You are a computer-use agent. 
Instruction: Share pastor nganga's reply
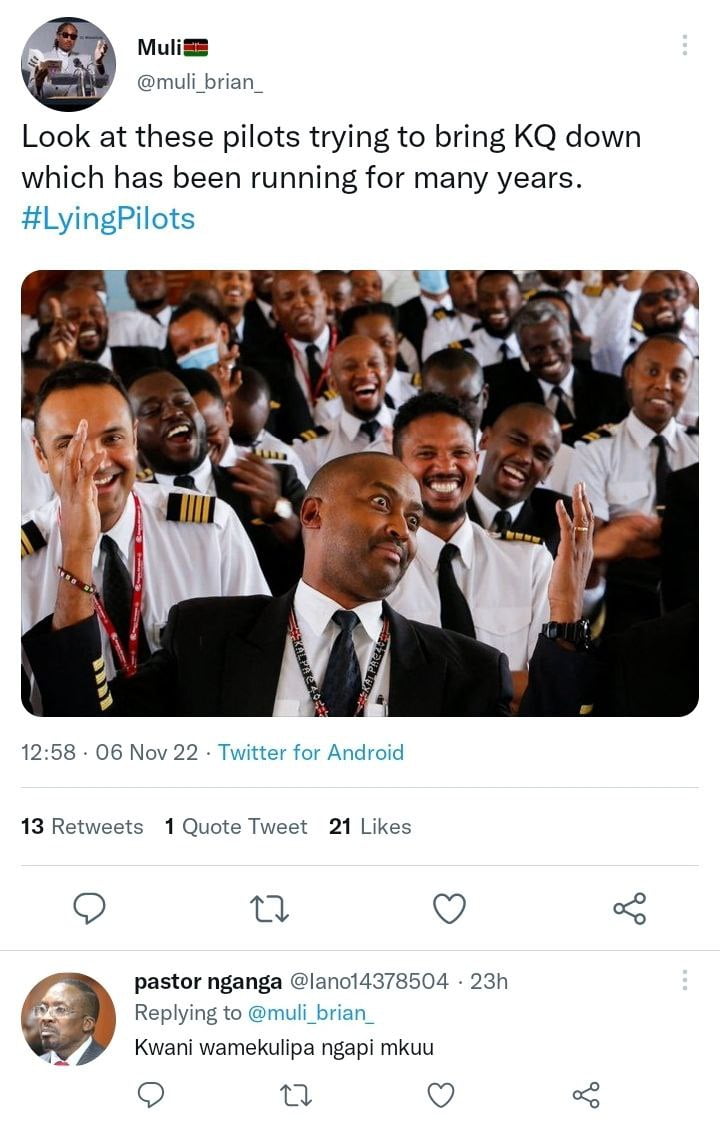pyautogui.click(x=586, y=1095)
